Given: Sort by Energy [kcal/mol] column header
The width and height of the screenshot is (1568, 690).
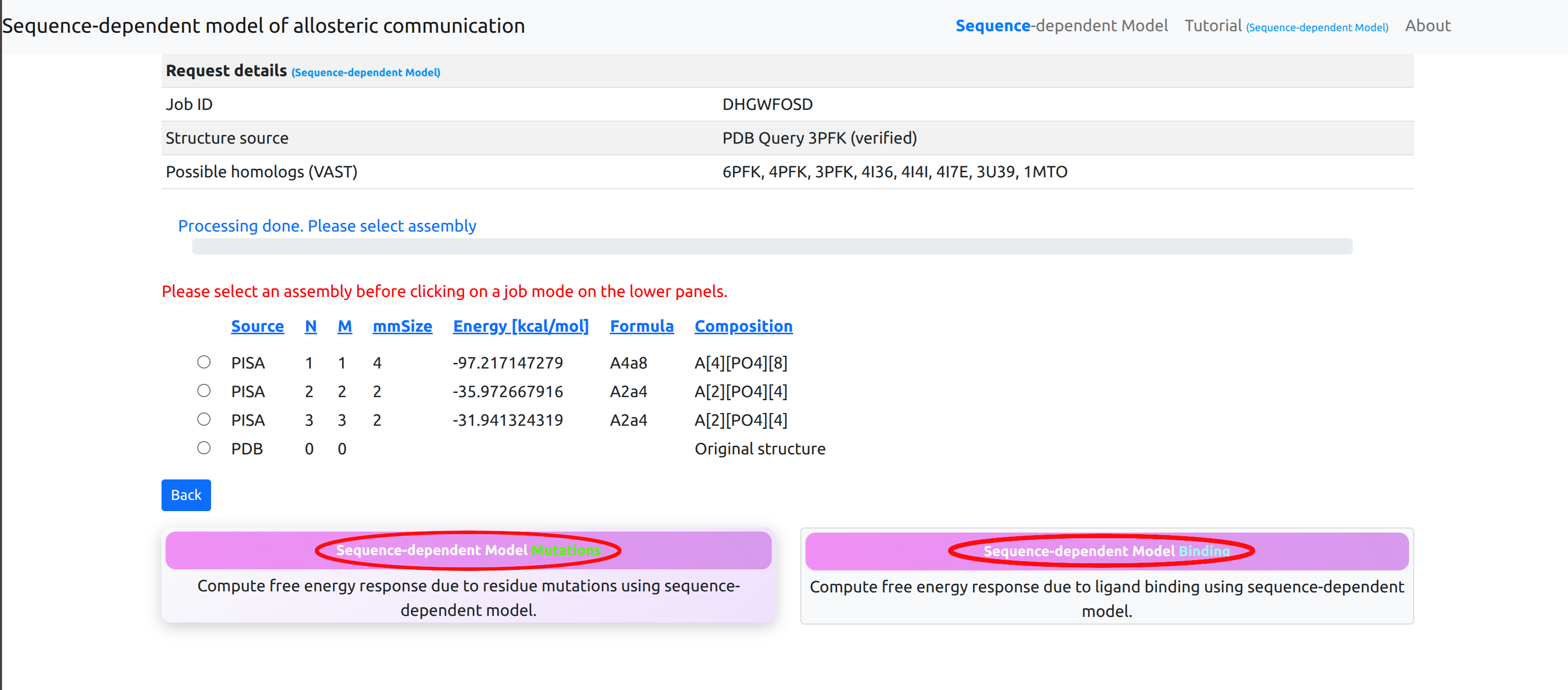Looking at the screenshot, I should tap(520, 326).
